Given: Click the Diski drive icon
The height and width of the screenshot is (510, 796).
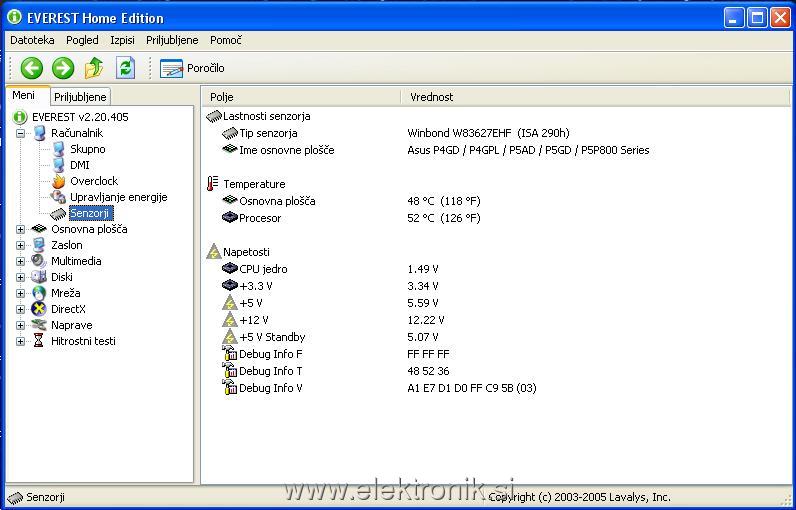Looking at the screenshot, I should pyautogui.click(x=39, y=277).
